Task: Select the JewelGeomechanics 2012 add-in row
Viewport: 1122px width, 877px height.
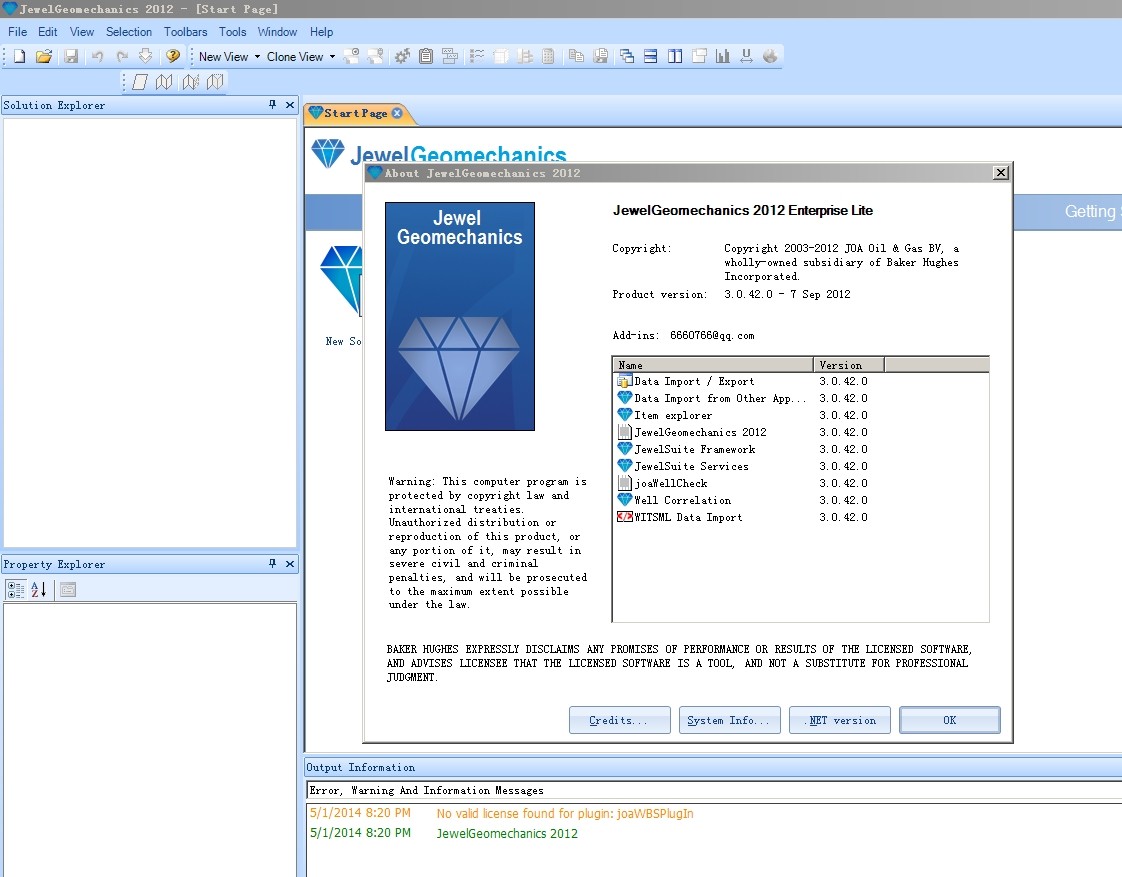Action: (x=801, y=432)
